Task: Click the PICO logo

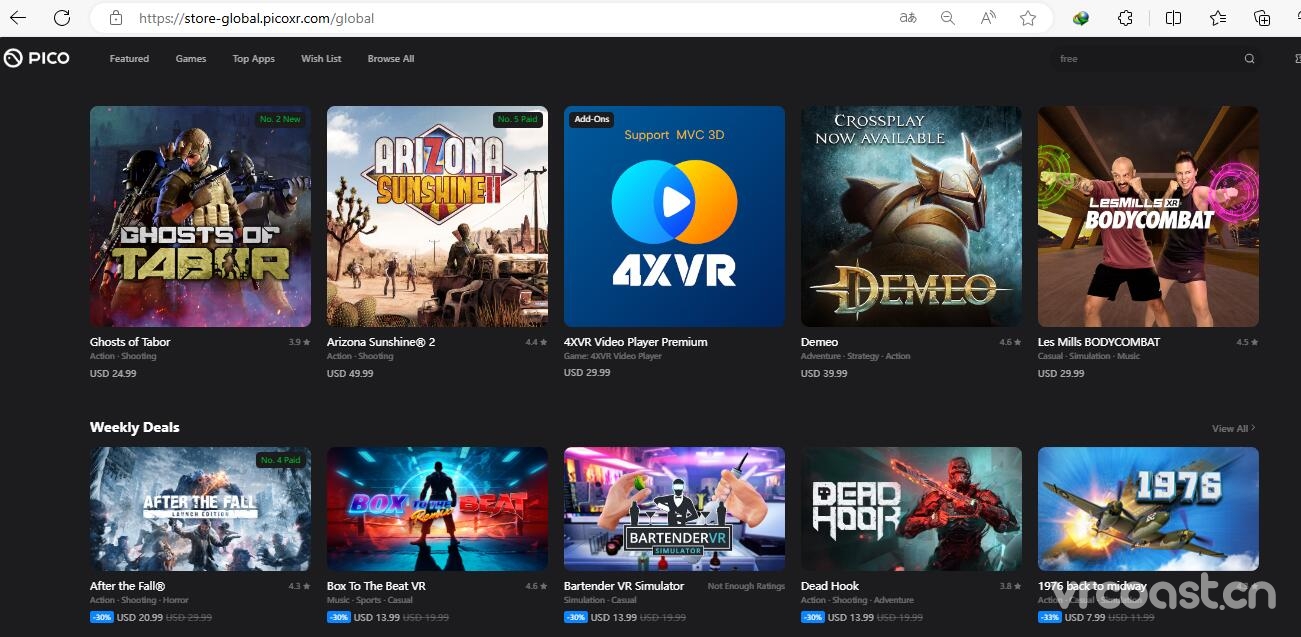Action: tap(37, 58)
